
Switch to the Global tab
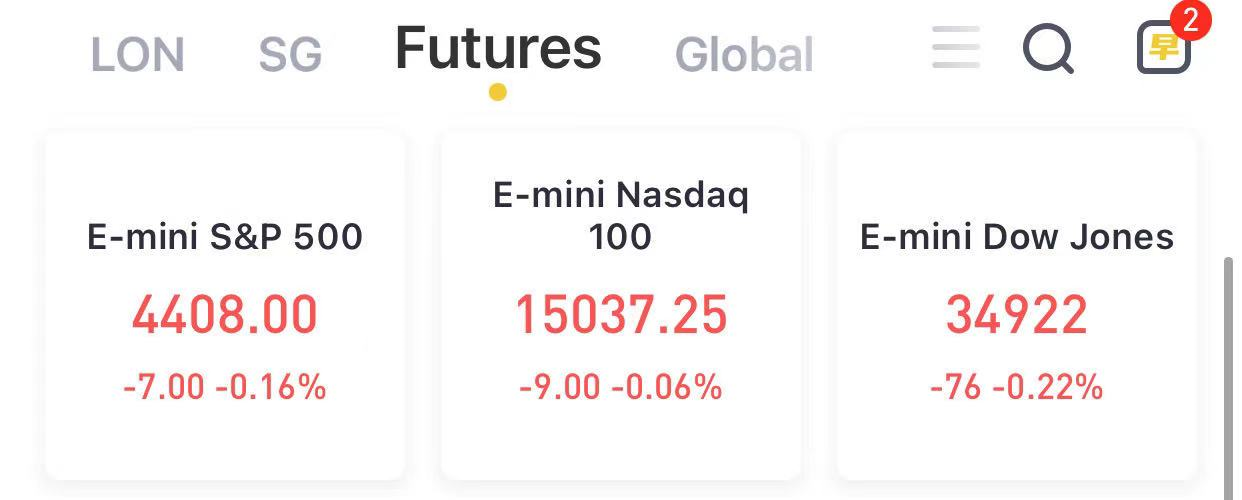click(744, 54)
